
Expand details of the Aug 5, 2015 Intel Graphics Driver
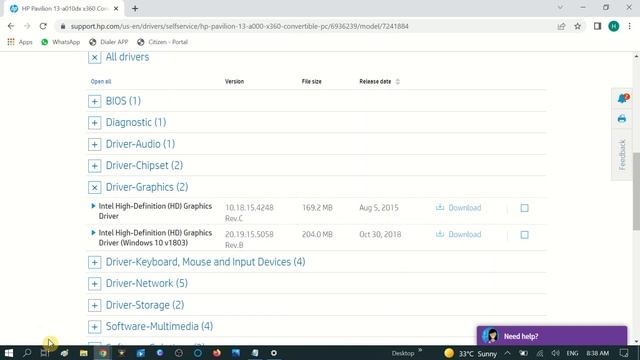click(x=93, y=206)
